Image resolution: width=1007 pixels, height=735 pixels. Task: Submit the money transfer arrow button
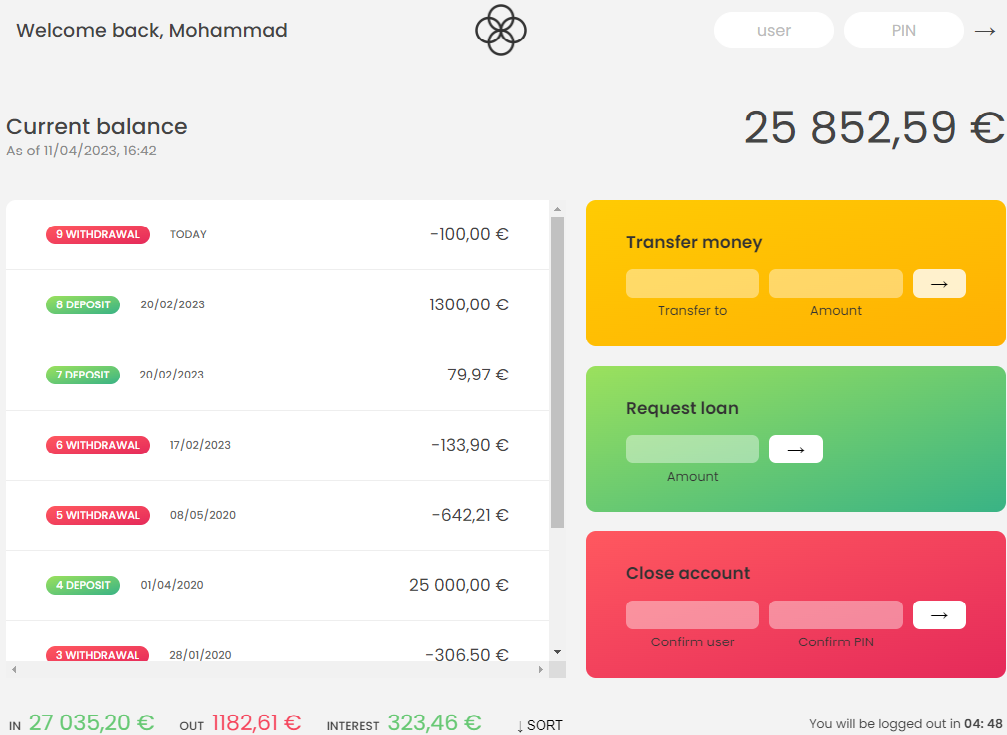coord(939,284)
